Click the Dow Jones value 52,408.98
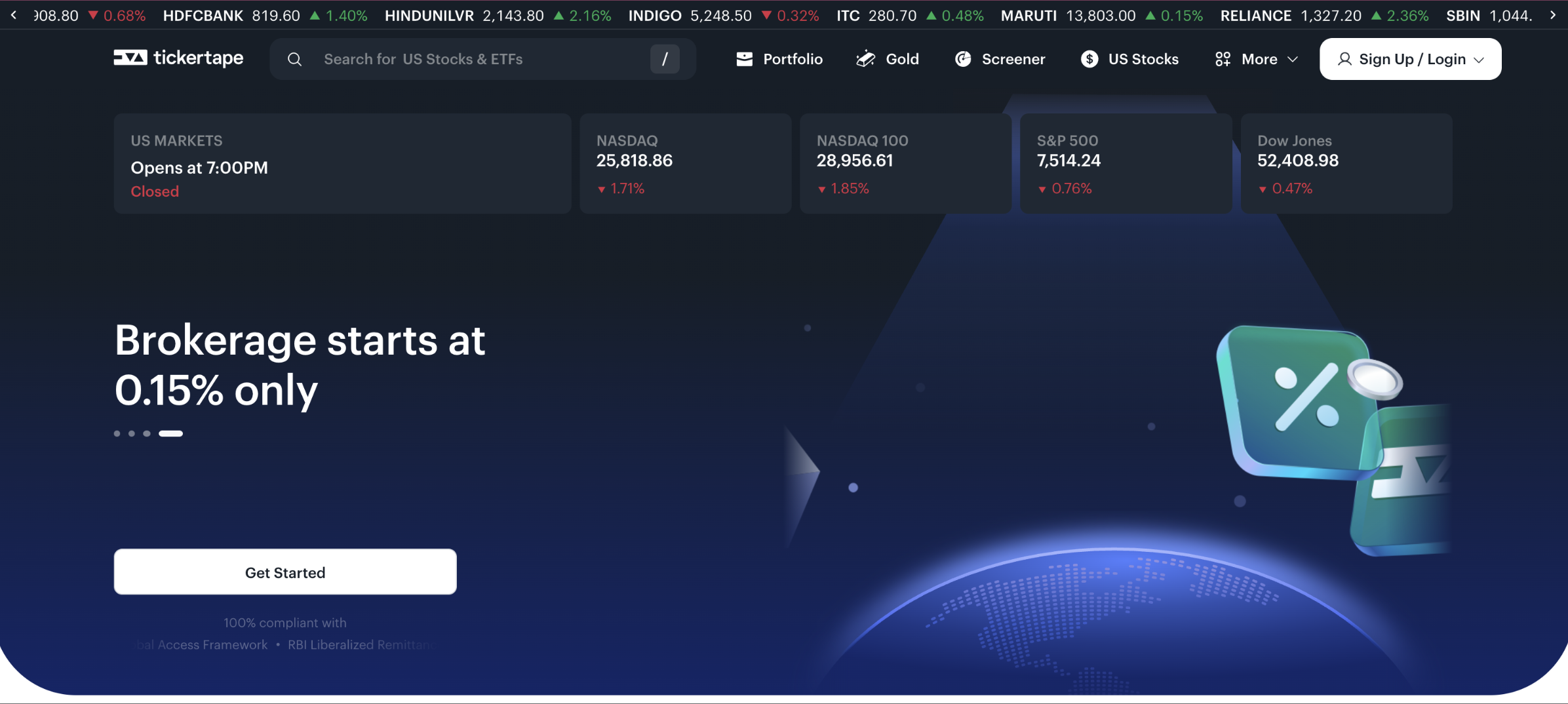1568x704 pixels. pos(1298,161)
